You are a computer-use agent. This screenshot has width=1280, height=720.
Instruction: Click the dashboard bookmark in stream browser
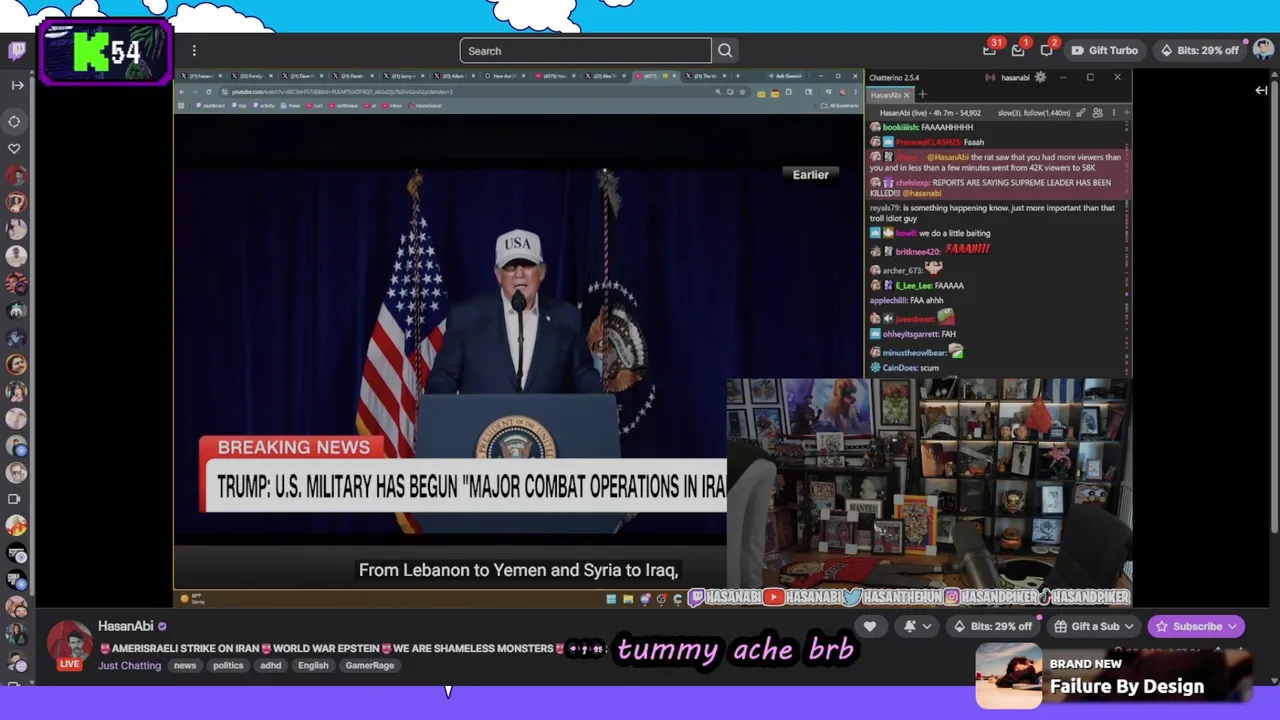click(211, 105)
